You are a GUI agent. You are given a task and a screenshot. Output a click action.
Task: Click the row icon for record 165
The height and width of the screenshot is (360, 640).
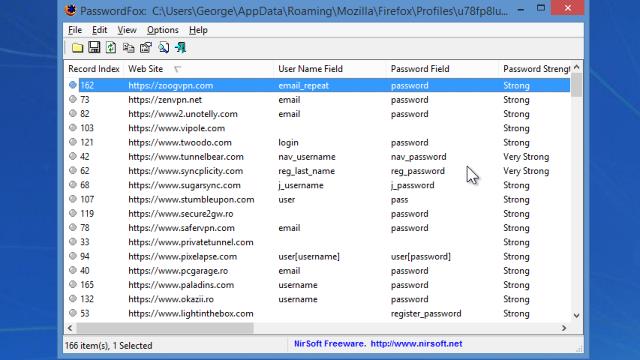click(x=73, y=284)
